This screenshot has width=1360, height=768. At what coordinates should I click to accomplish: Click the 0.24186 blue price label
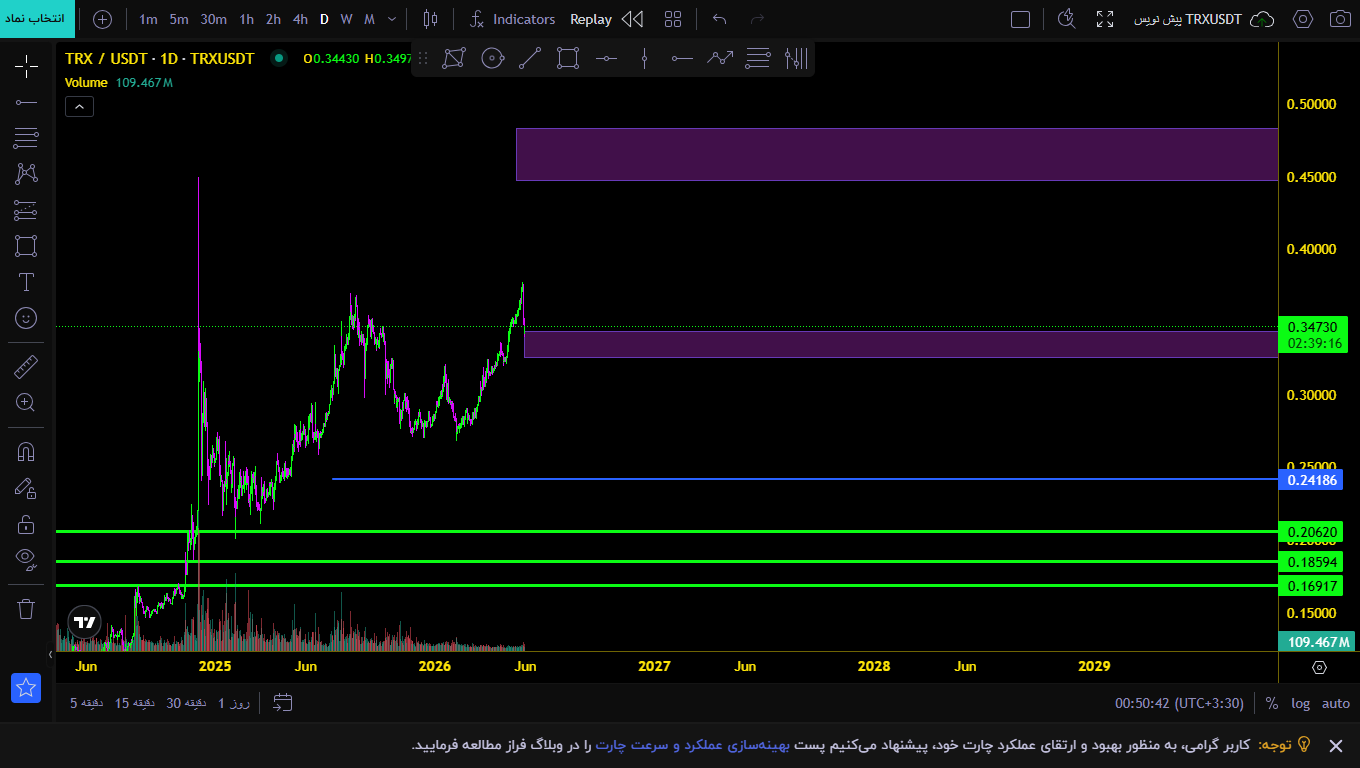coord(1312,480)
